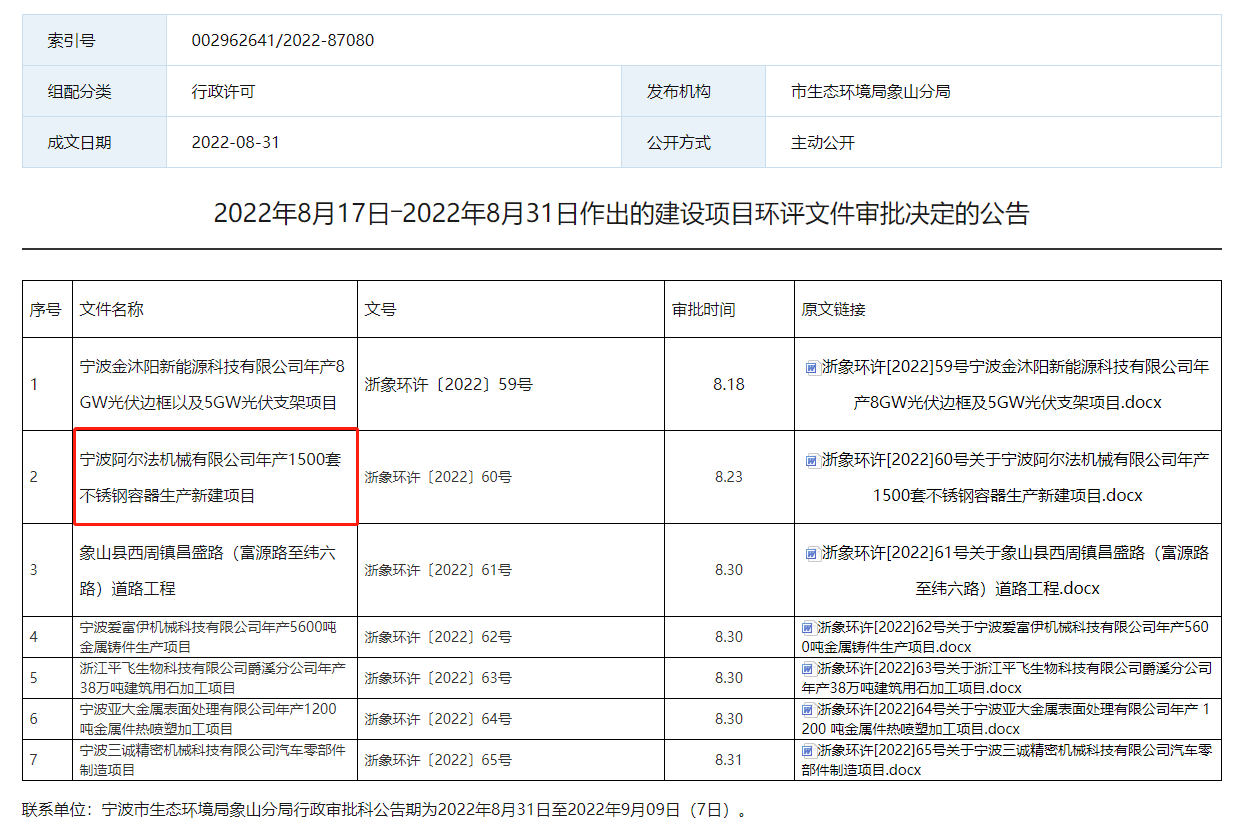Click the docx file icon beside the 61号 link
Screen dimensions: 1245x834
[812, 553]
